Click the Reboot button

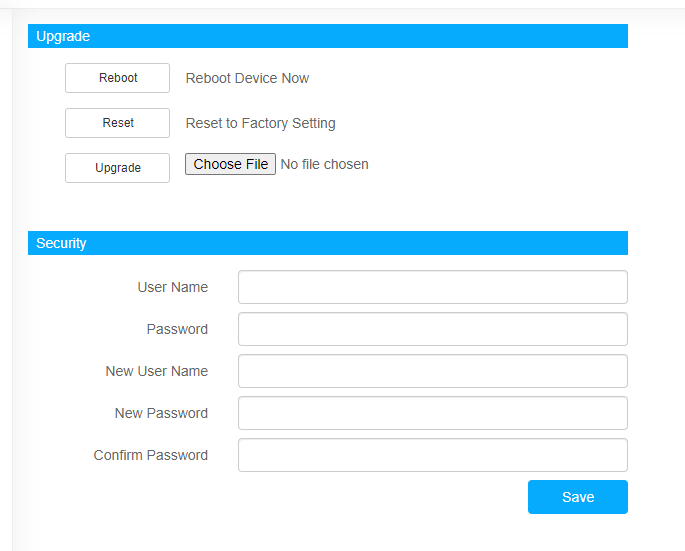tap(118, 78)
